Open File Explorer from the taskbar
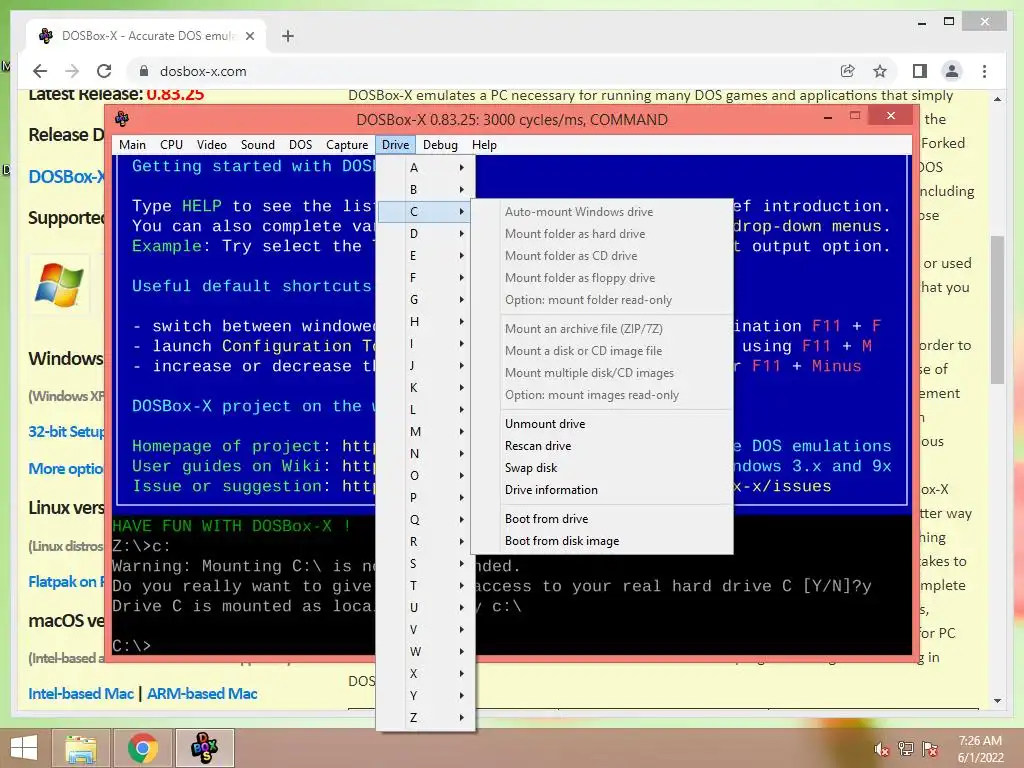Image resolution: width=1024 pixels, height=768 pixels. pyautogui.click(x=81, y=748)
